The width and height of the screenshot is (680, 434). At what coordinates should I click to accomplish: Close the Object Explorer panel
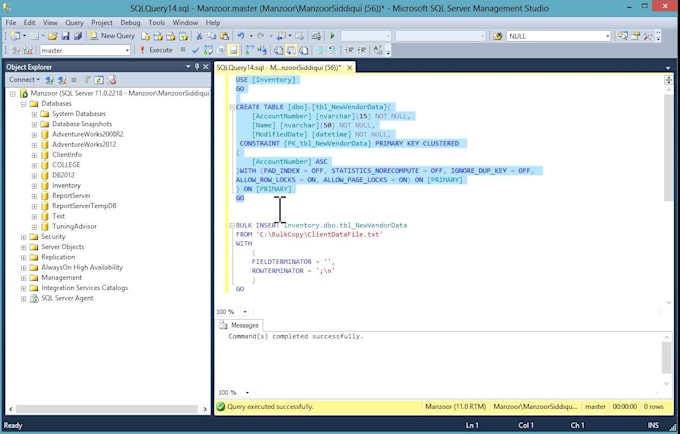click(x=206, y=67)
